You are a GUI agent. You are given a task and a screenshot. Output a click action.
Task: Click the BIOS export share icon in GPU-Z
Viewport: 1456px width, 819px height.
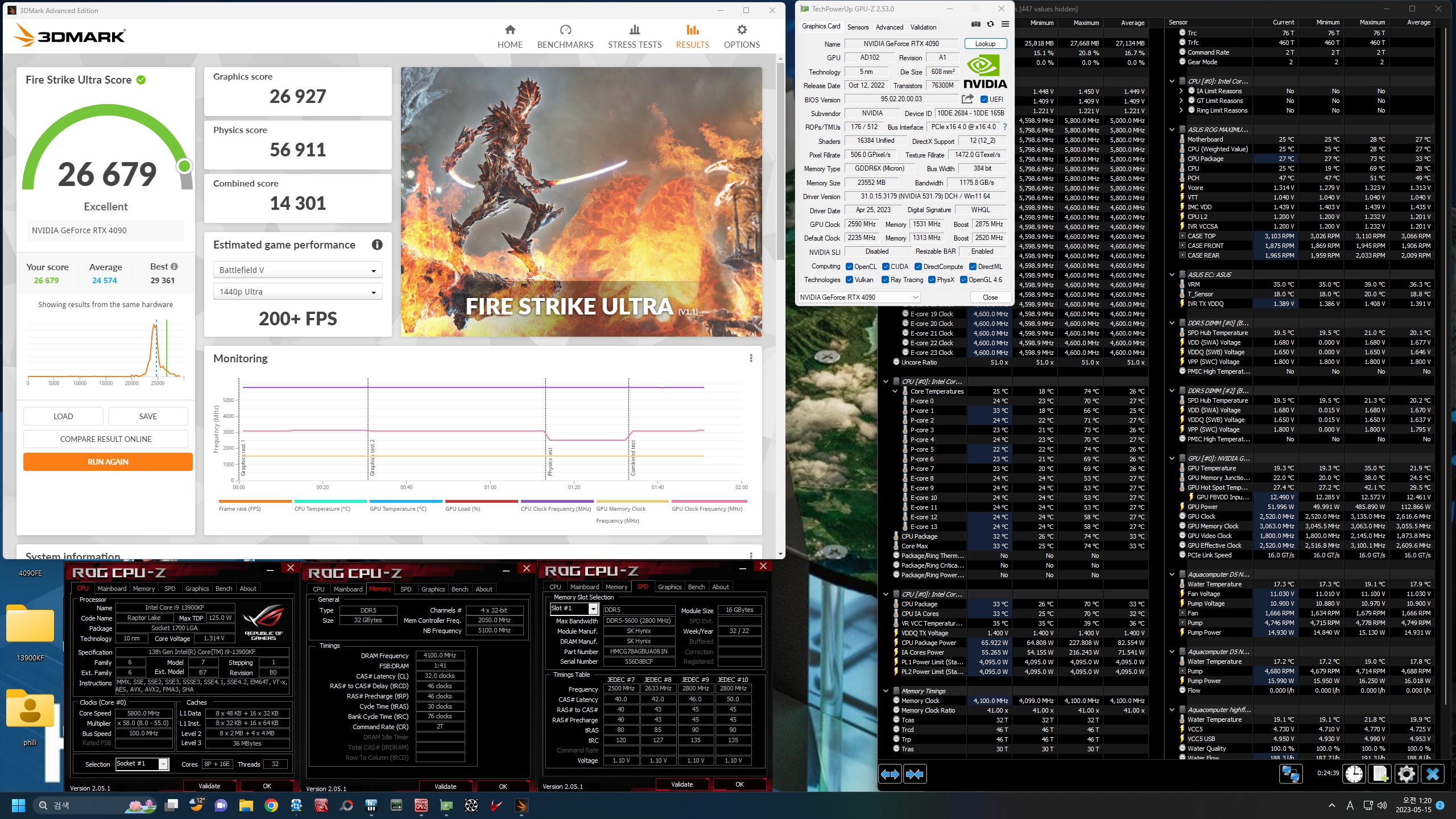(967, 99)
